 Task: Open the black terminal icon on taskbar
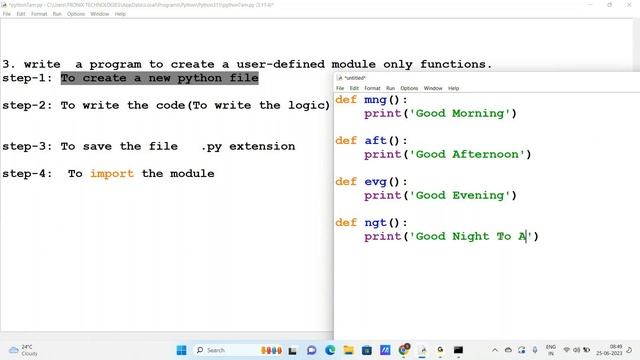[x=458, y=350]
